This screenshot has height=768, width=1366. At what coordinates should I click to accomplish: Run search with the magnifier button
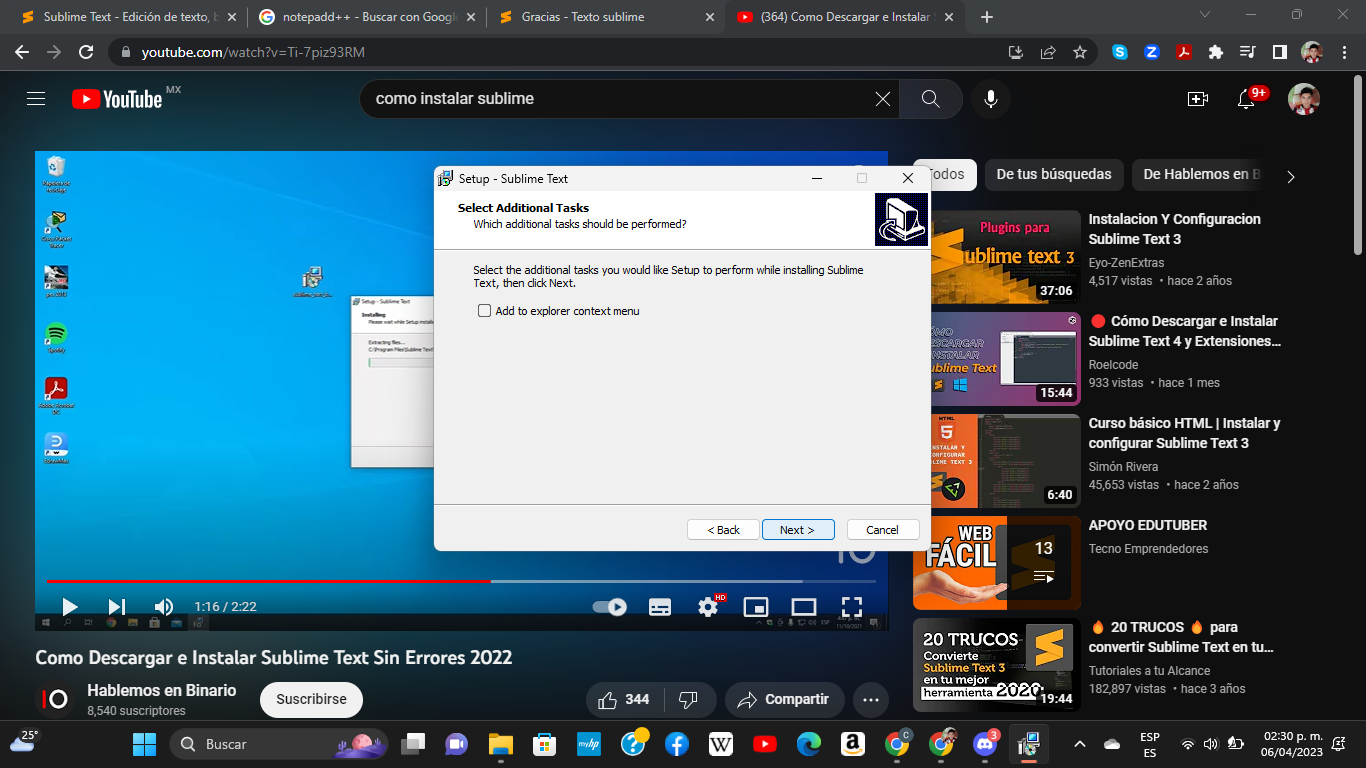coord(930,99)
